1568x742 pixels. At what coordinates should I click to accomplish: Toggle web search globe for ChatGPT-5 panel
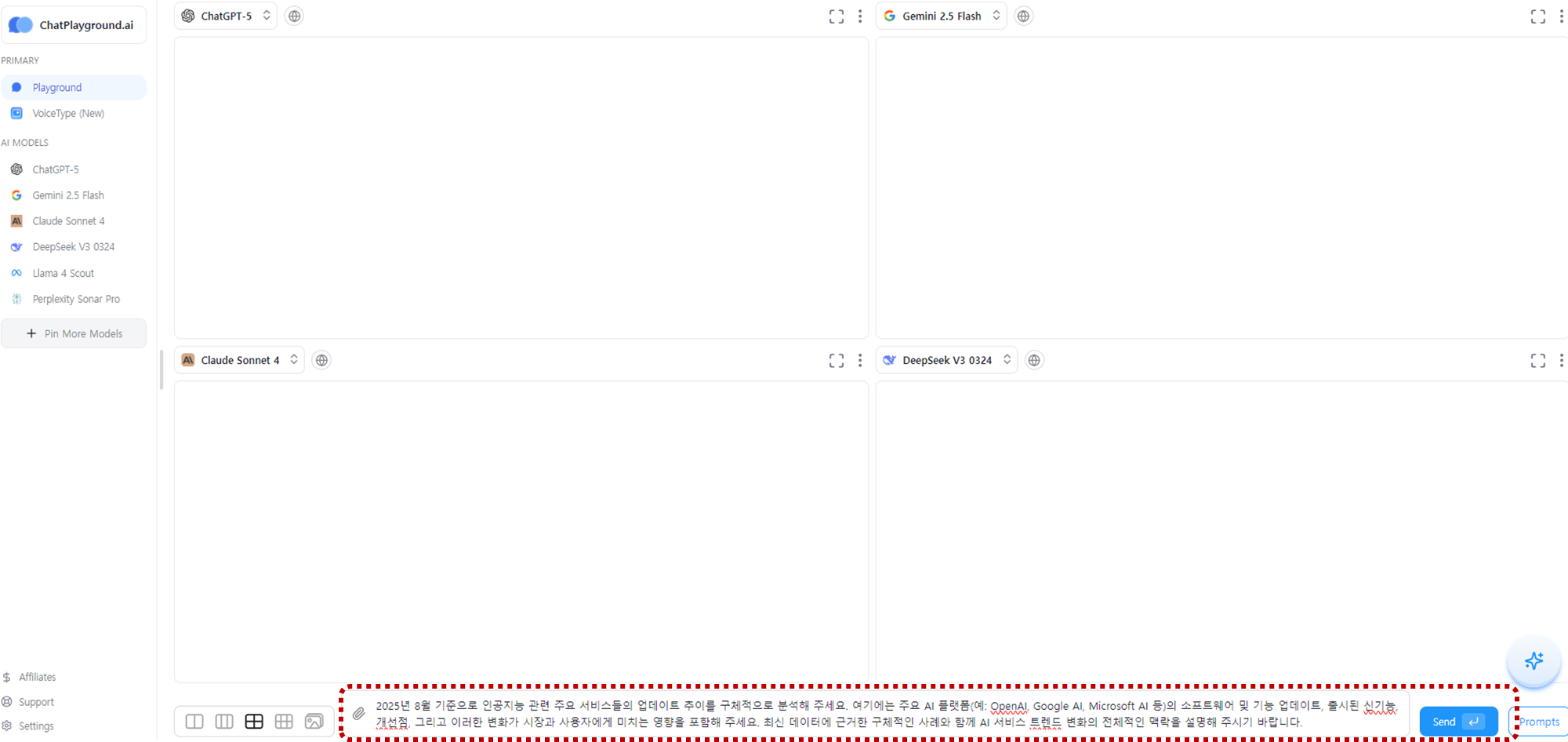tap(294, 16)
